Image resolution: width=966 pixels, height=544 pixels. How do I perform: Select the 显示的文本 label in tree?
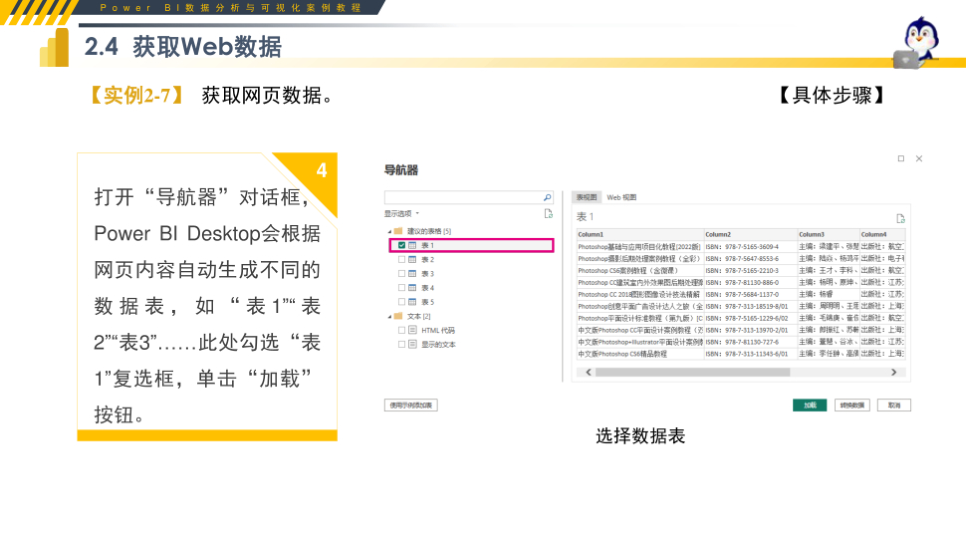pyautogui.click(x=438, y=344)
